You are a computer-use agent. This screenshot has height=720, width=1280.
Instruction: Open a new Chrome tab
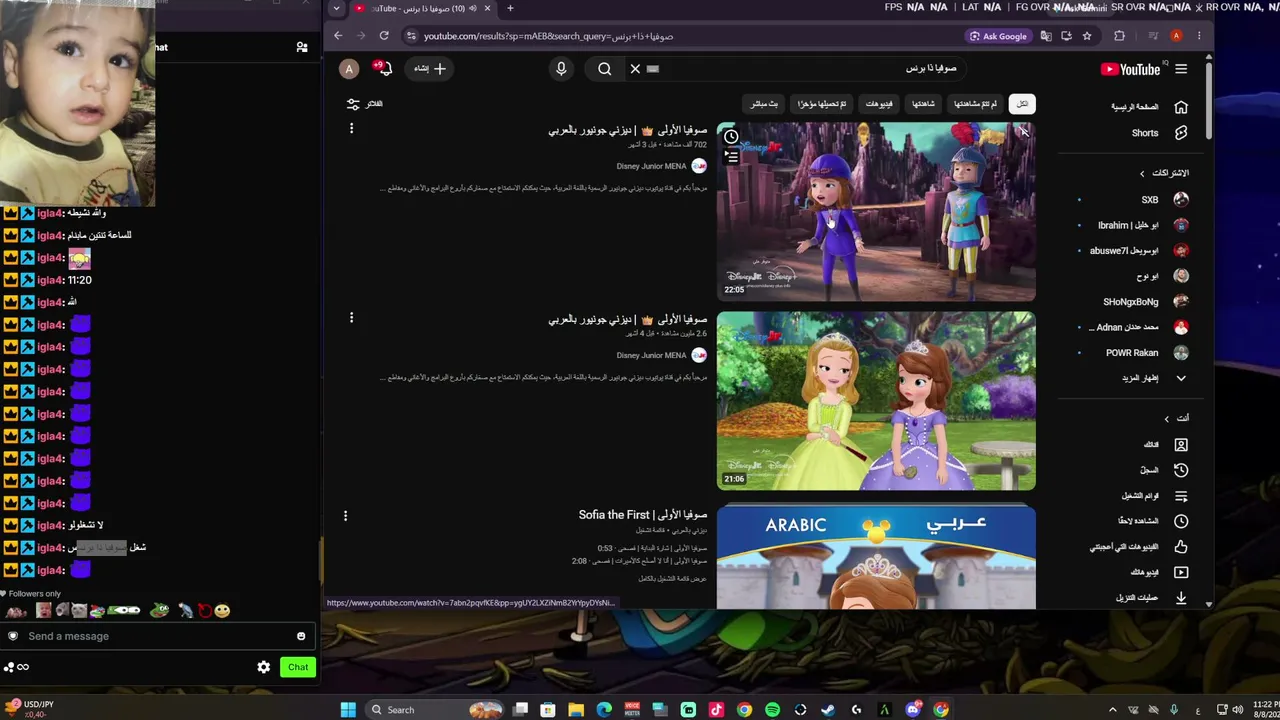pos(510,9)
